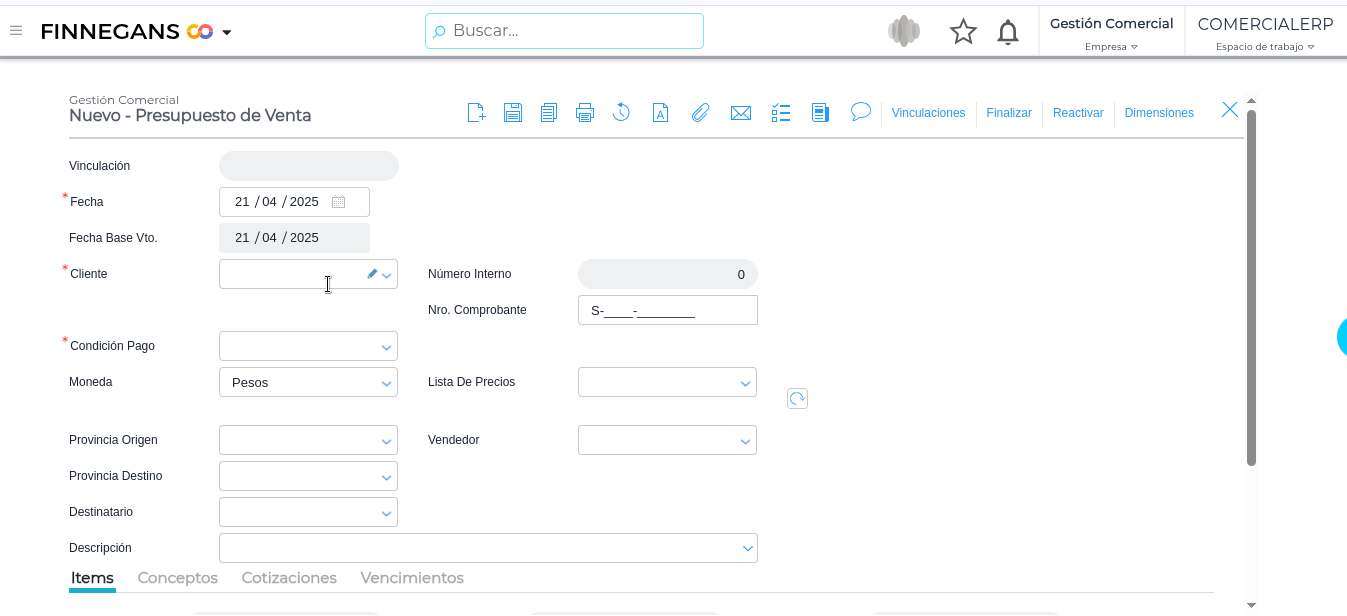Click the Finalizar button

pyautogui.click(x=1009, y=113)
